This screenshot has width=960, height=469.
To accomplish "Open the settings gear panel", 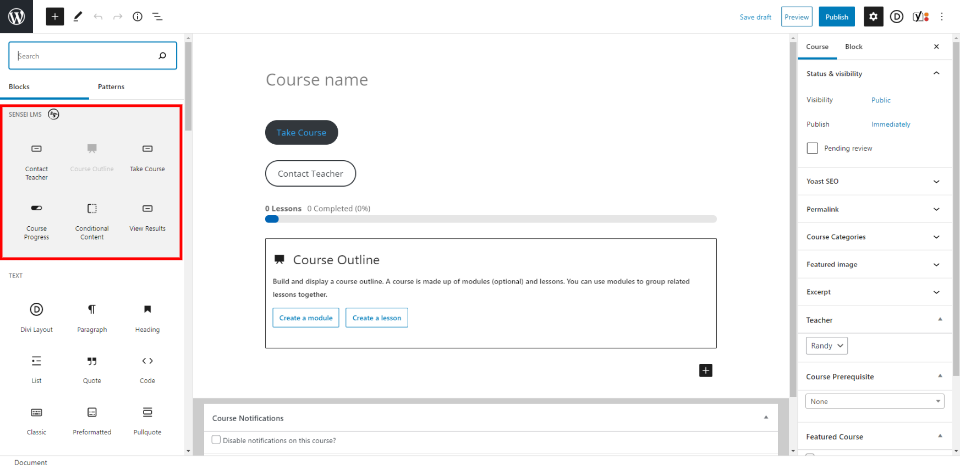I will pyautogui.click(x=873, y=17).
